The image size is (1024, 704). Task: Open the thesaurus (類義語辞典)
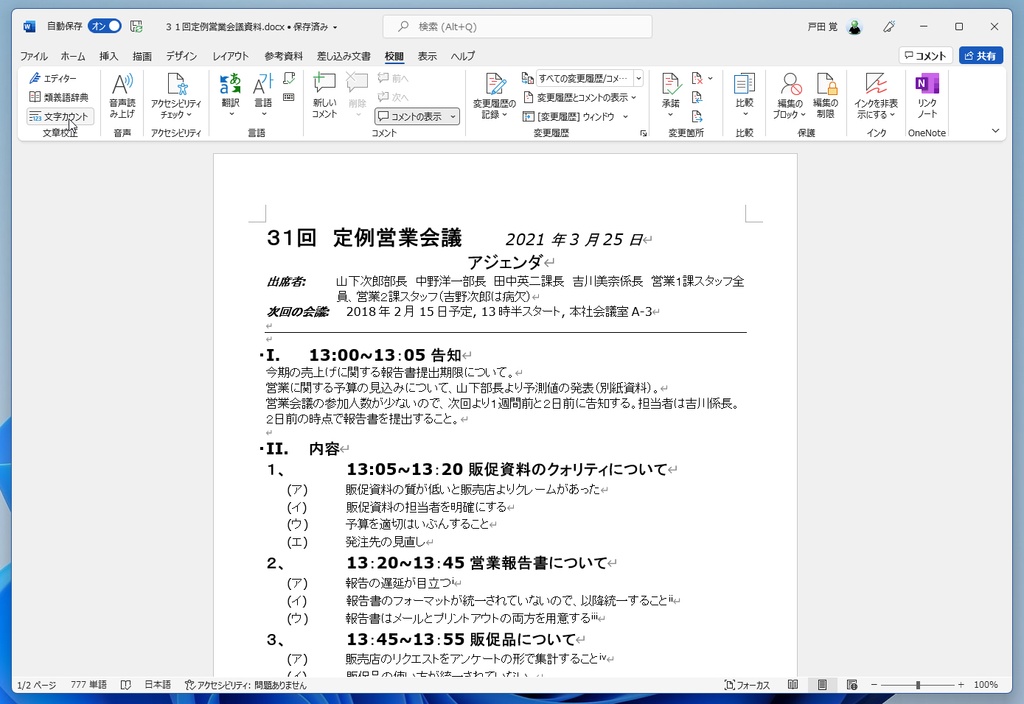point(59,97)
